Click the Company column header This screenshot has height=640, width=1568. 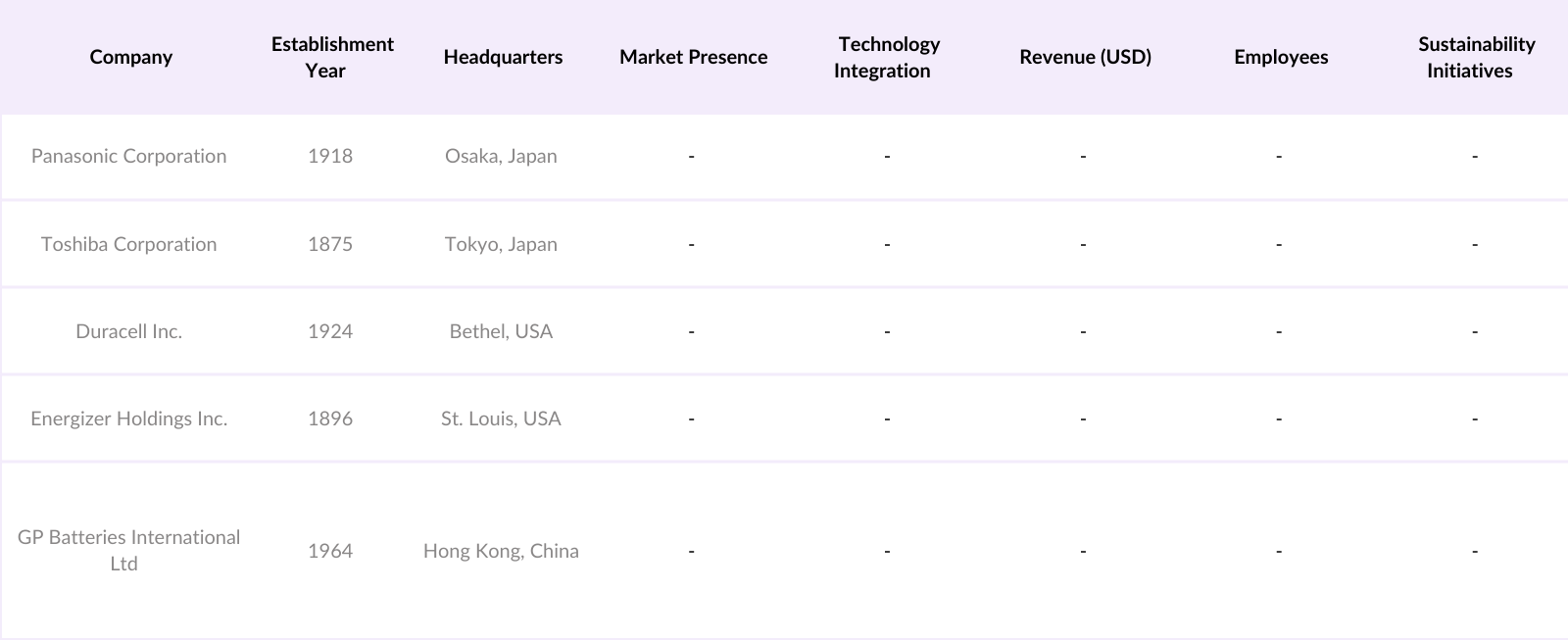pos(130,57)
